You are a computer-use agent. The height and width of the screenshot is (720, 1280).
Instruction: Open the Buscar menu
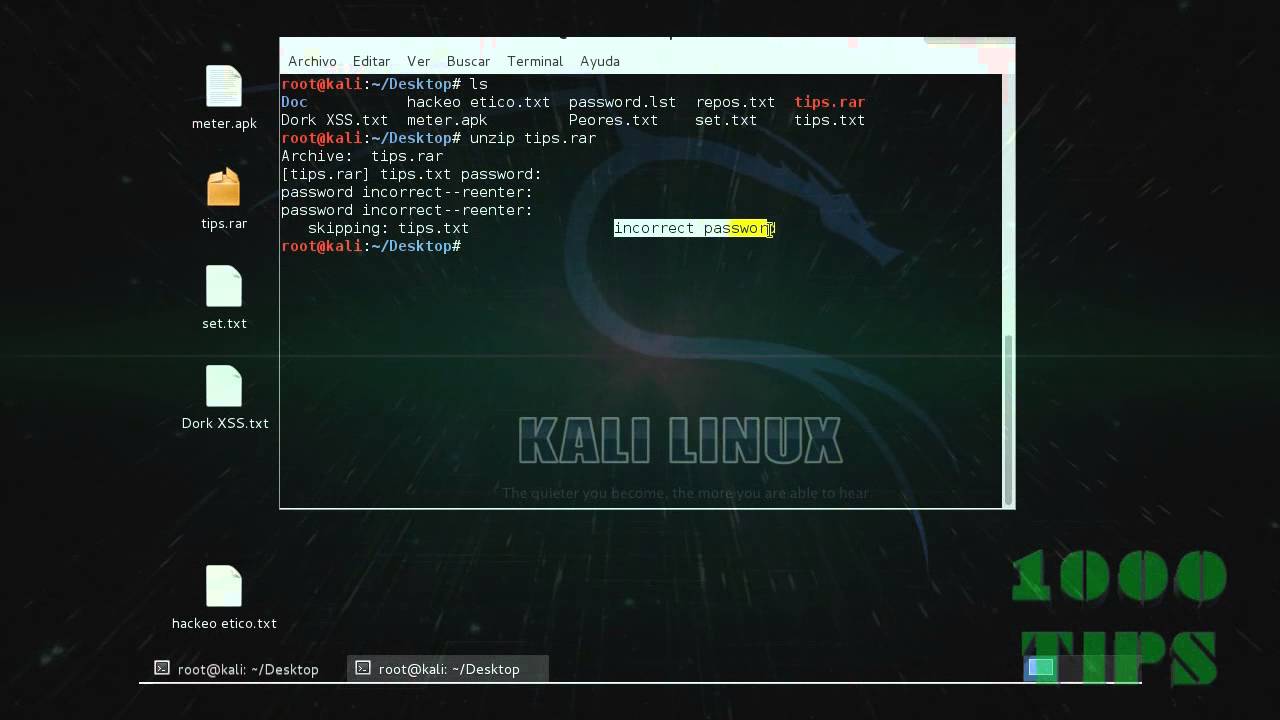[x=468, y=61]
